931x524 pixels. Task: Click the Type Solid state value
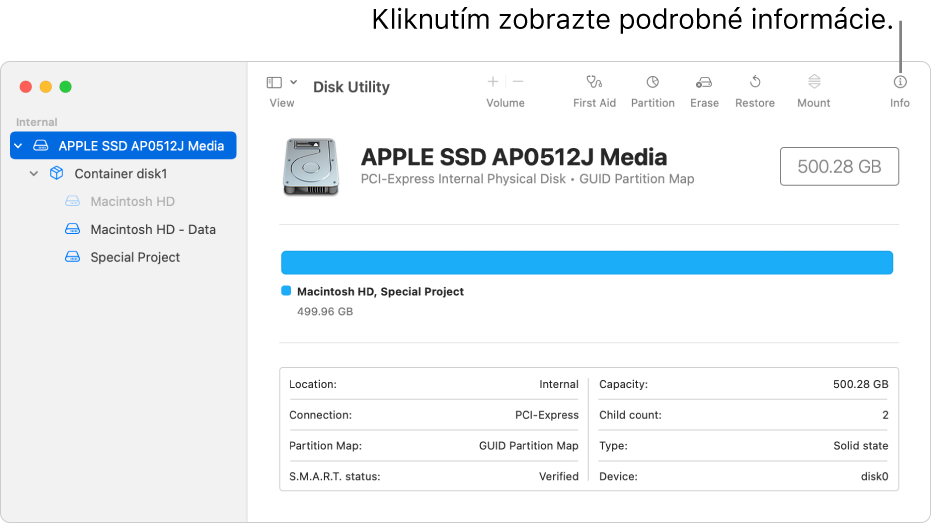point(860,446)
